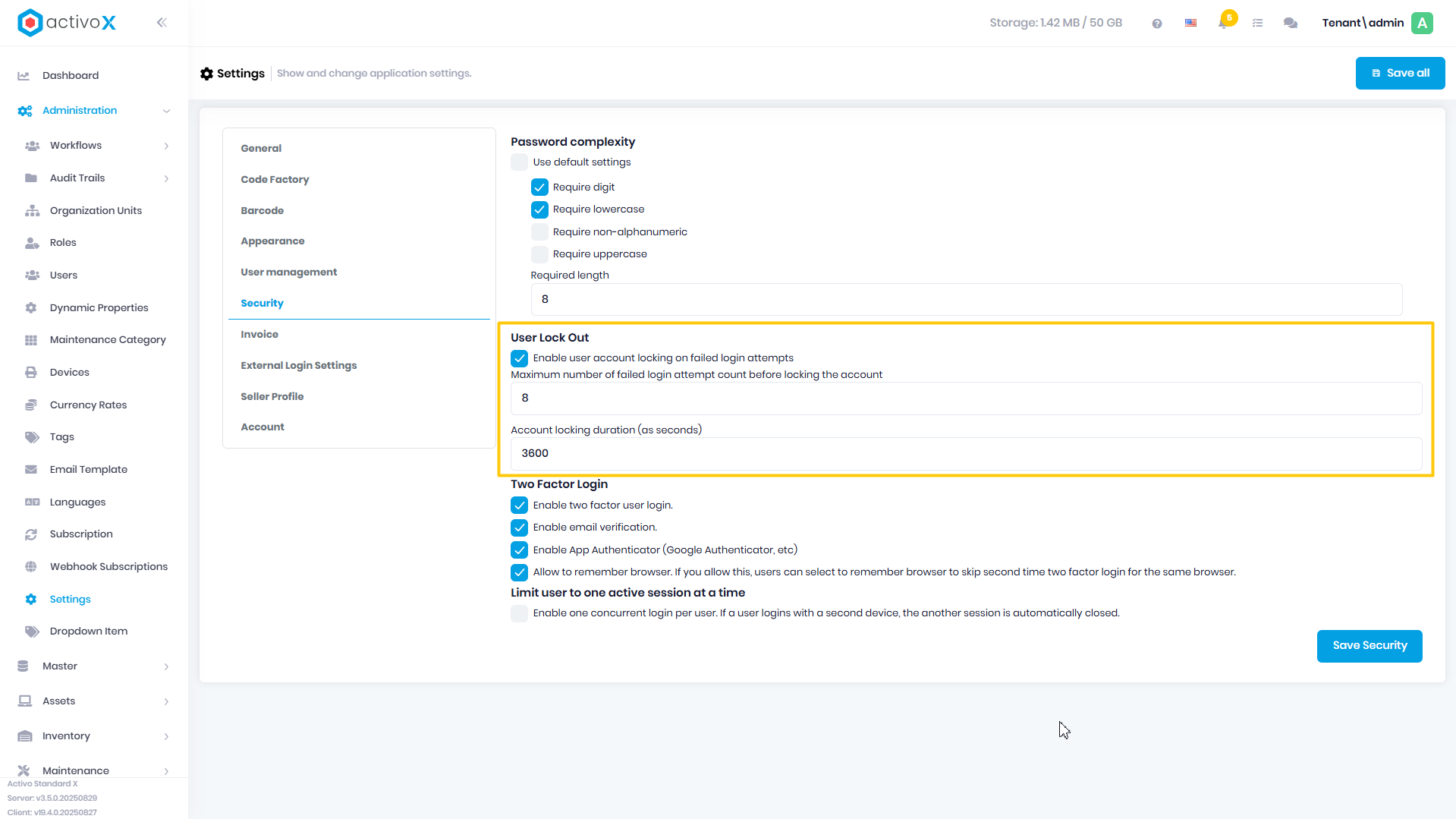This screenshot has width=1456, height=819.
Task: Open the User management tab
Action: pyautogui.click(x=288, y=272)
